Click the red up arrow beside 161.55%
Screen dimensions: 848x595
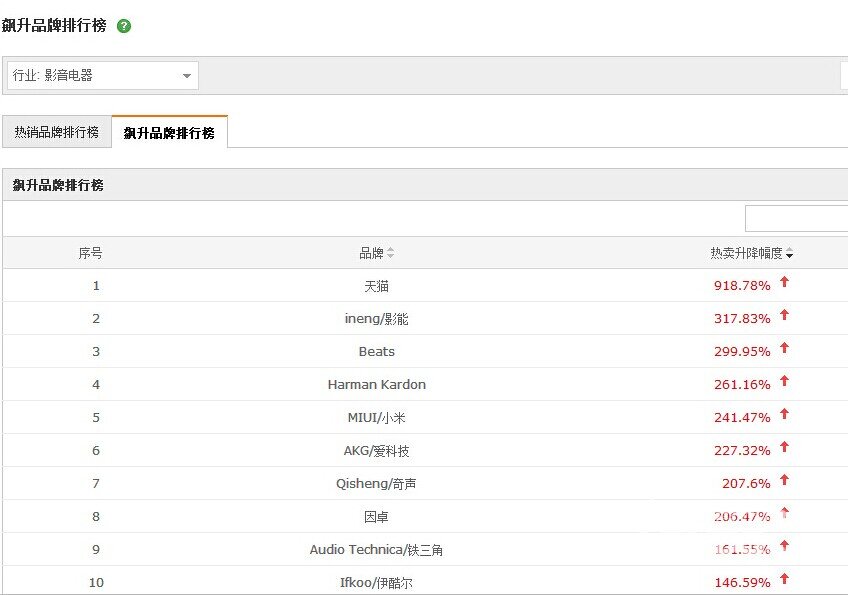pos(784,546)
